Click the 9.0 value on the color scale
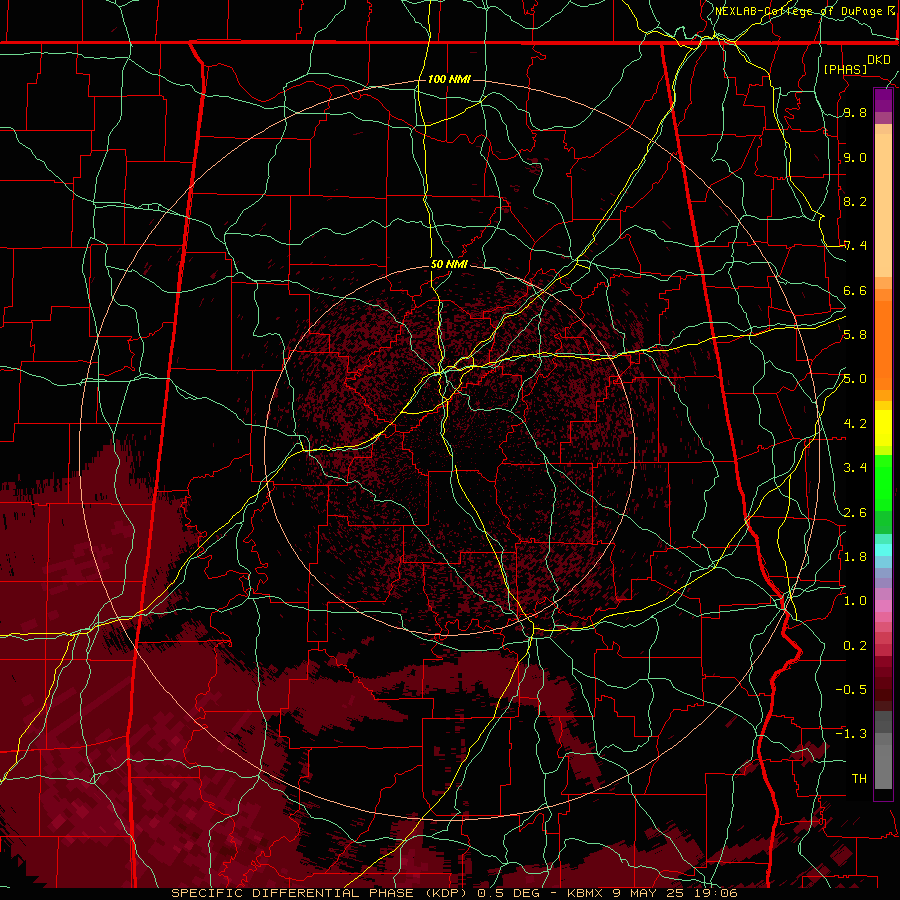Screen dimensions: 900x900 (x=855, y=157)
